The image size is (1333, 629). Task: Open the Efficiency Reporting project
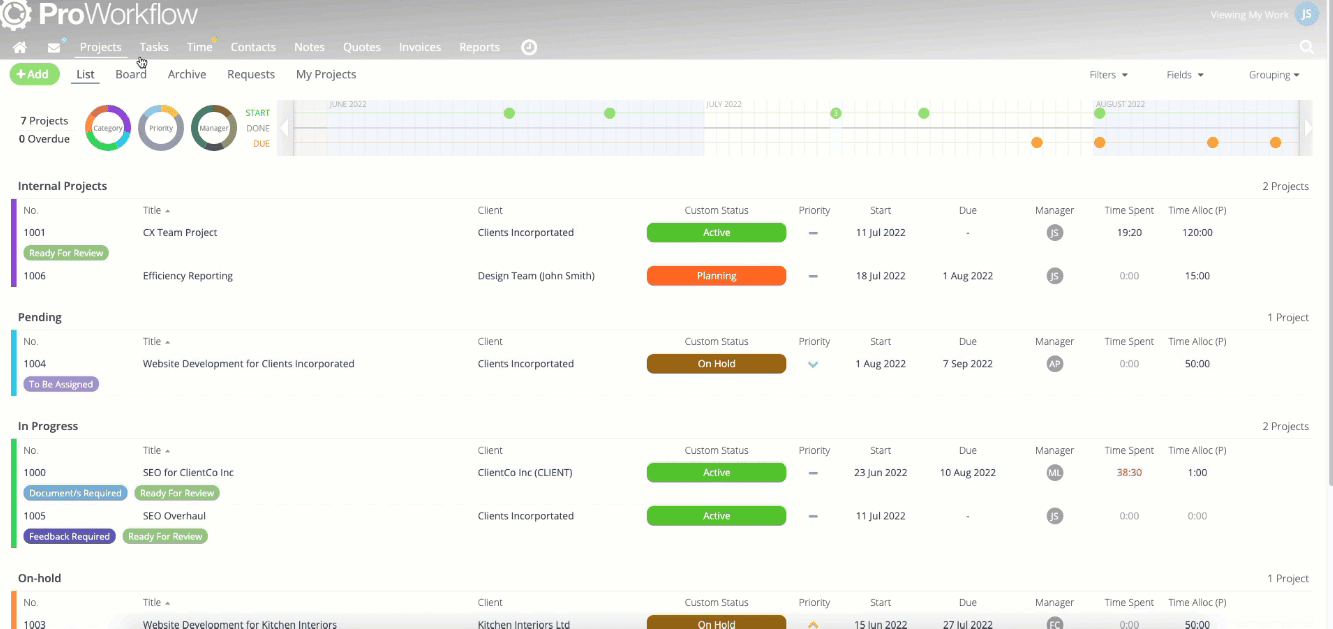click(x=188, y=276)
